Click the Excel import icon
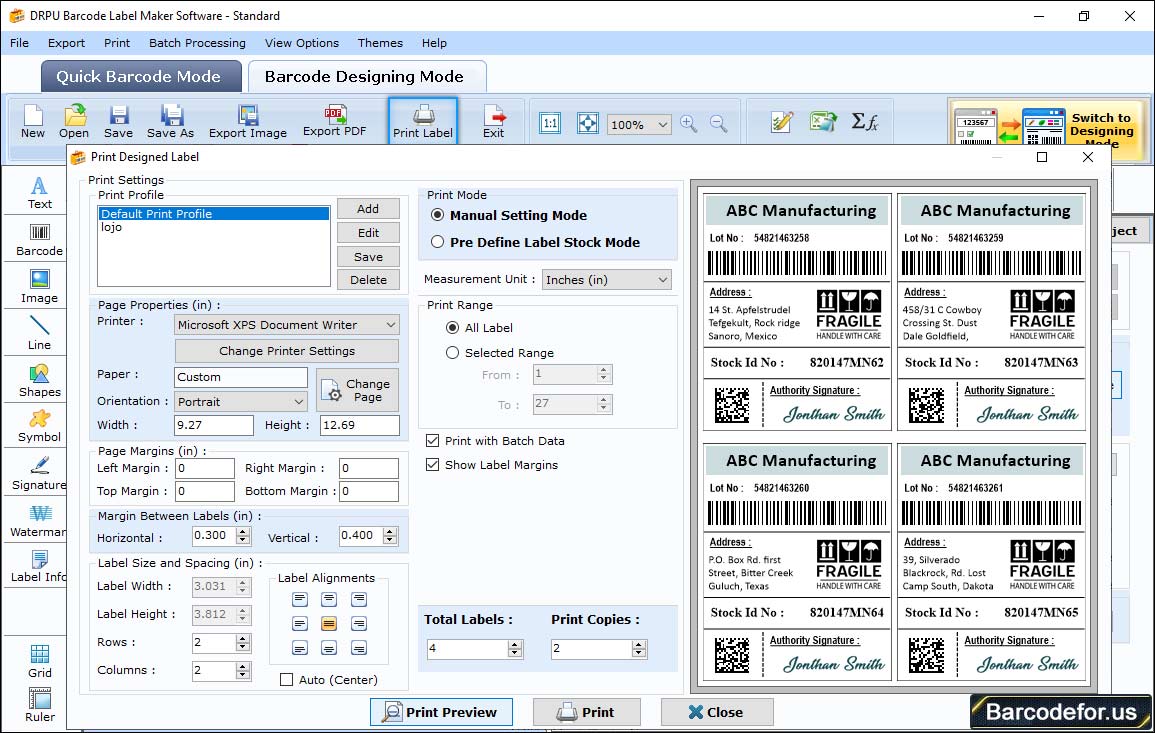Screen dimensions: 1155x733 (823, 122)
